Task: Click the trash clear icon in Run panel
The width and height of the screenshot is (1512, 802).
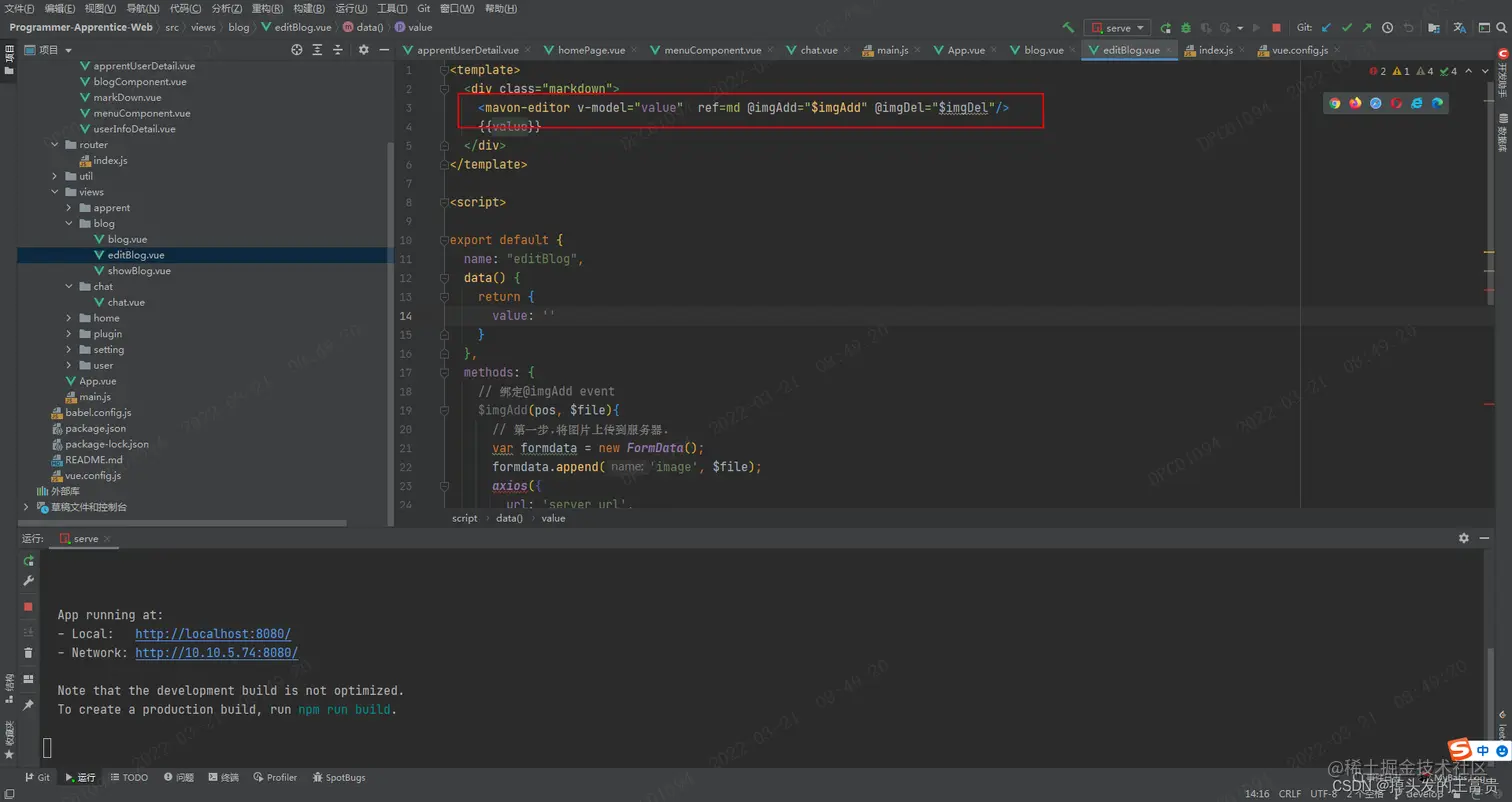Action: pyautogui.click(x=29, y=652)
